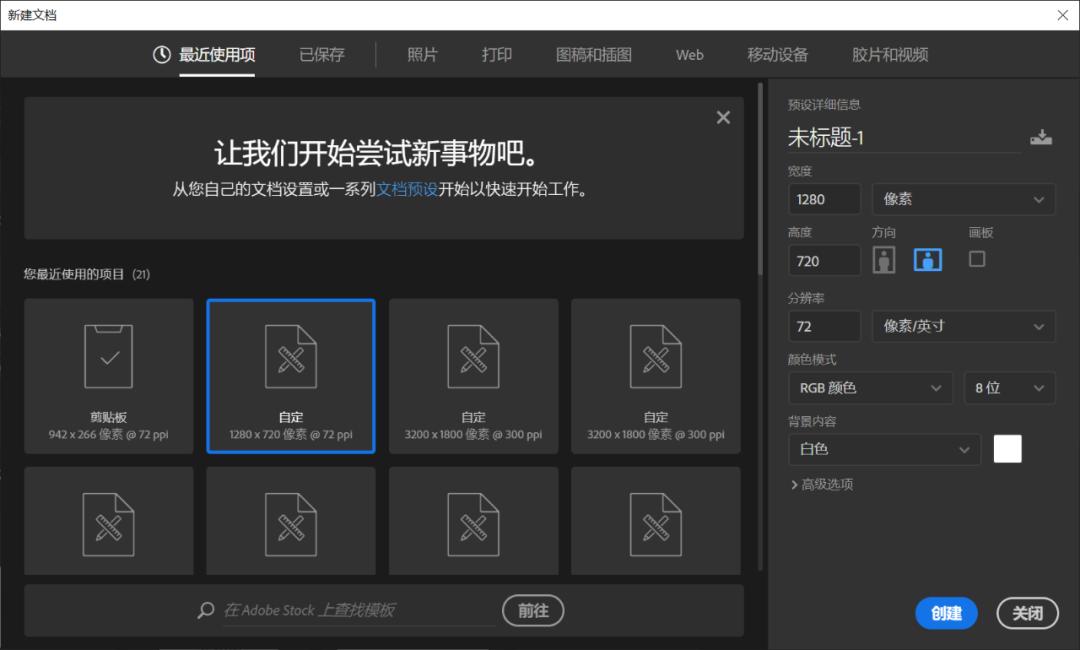Viewport: 1080px width, 650px height.
Task: Open the RGB 颜色 color mode dropdown
Action: [870, 388]
